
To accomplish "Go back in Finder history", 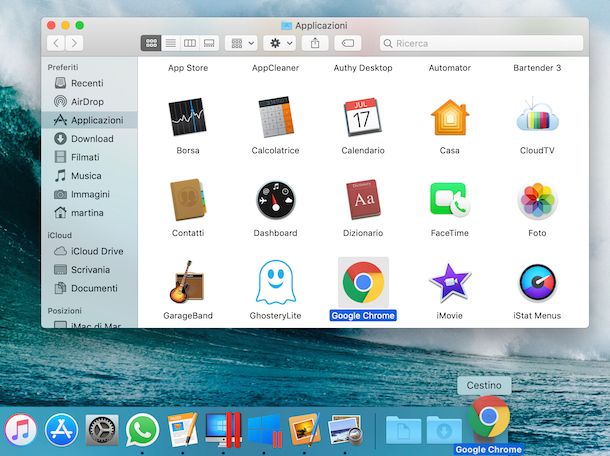I will tap(56, 43).
